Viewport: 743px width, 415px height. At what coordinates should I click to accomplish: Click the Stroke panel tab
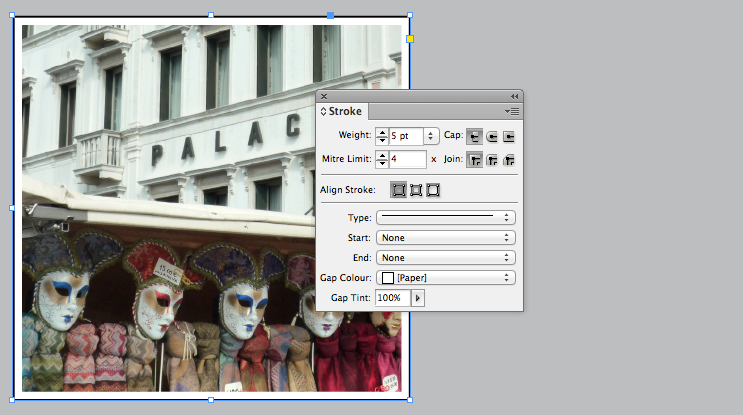pyautogui.click(x=342, y=111)
